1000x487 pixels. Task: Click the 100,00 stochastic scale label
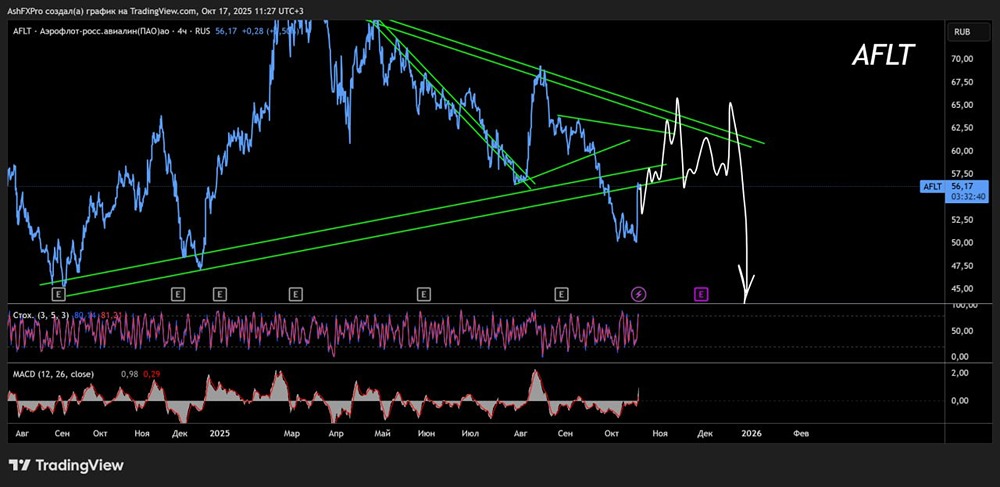962,307
